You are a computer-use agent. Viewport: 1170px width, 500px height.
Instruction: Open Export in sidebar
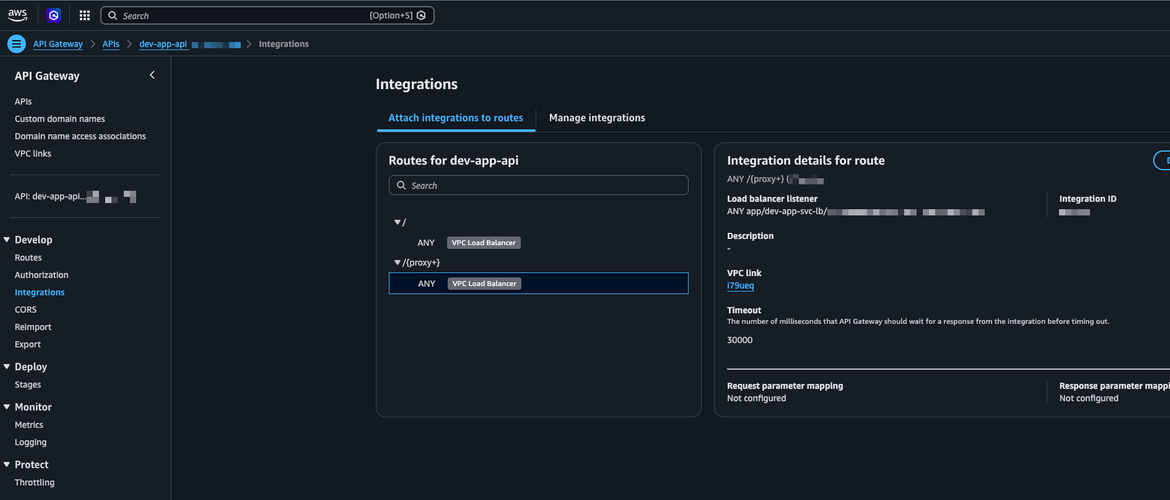click(28, 344)
